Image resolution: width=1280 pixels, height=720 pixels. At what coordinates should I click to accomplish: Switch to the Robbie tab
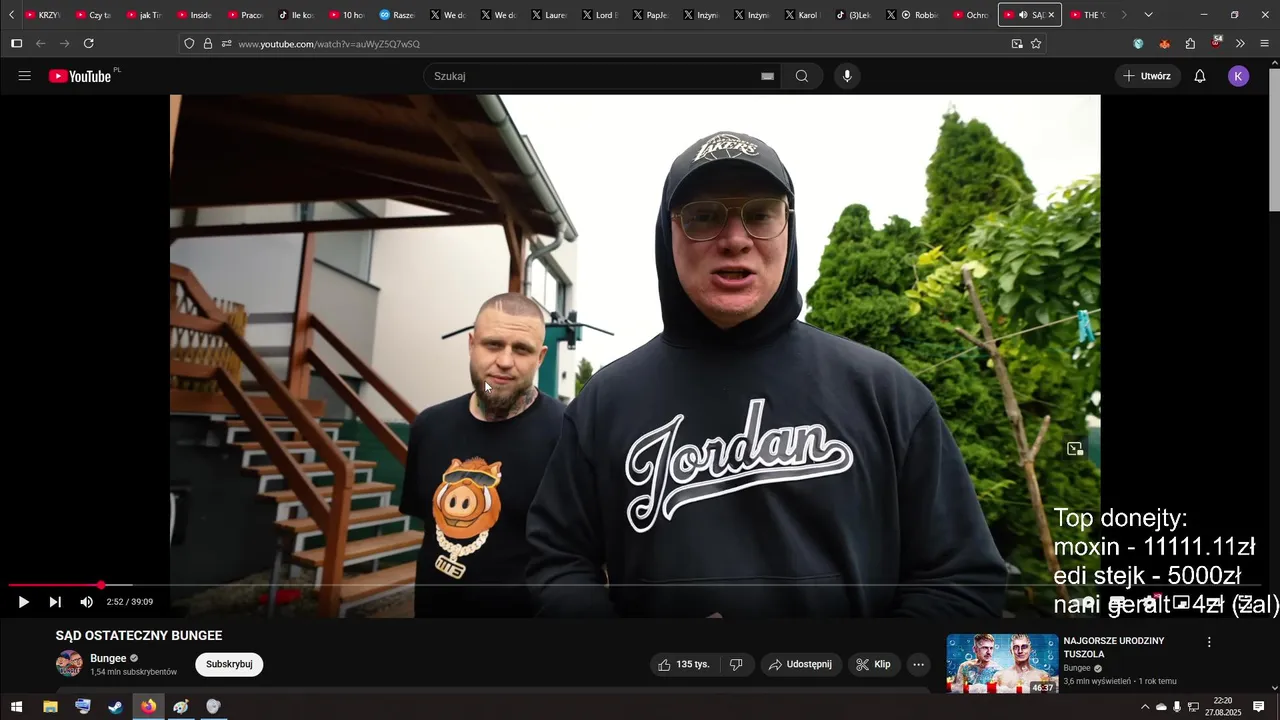tap(920, 15)
